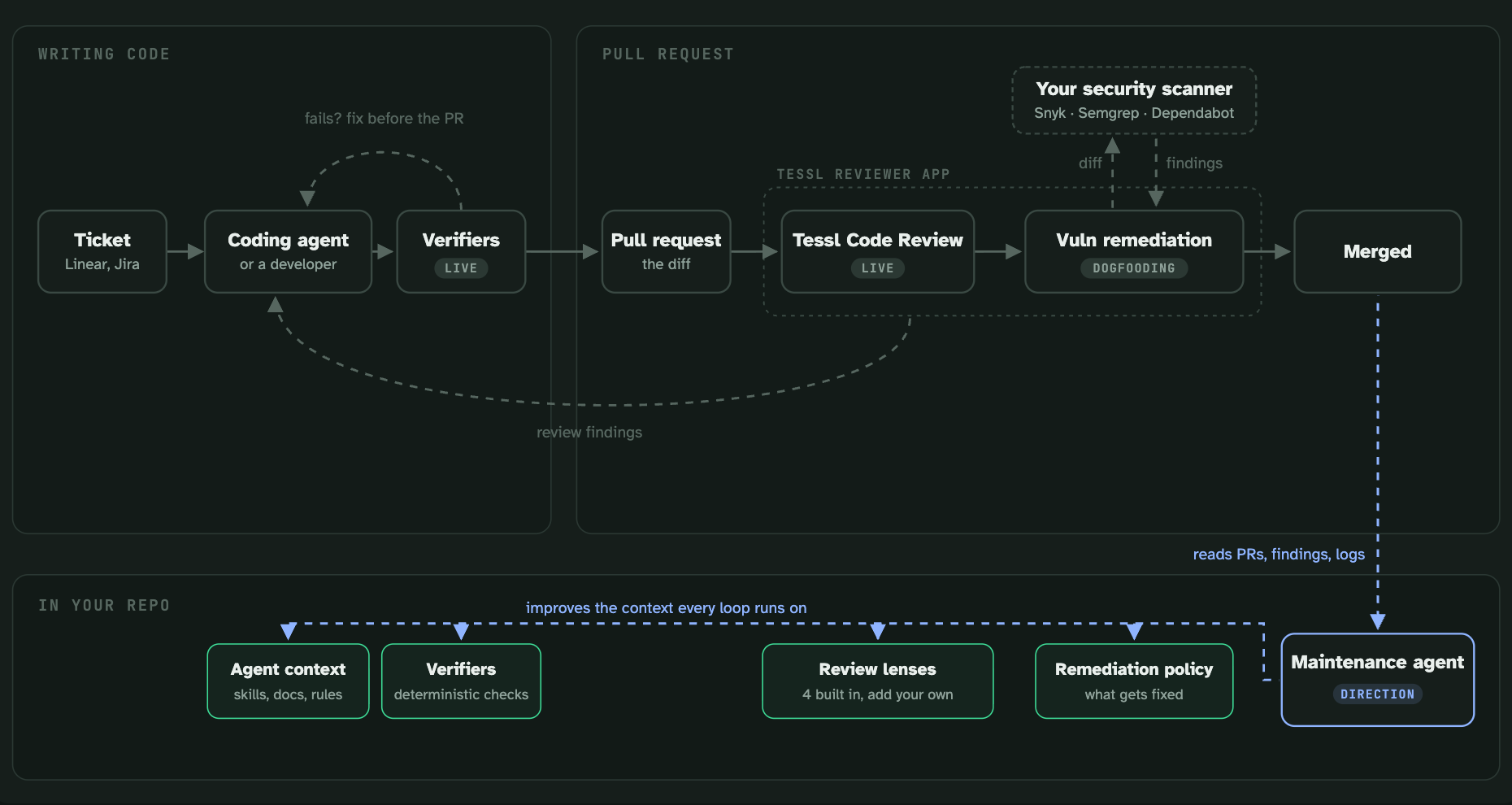Select the Pull request node

(x=666, y=251)
